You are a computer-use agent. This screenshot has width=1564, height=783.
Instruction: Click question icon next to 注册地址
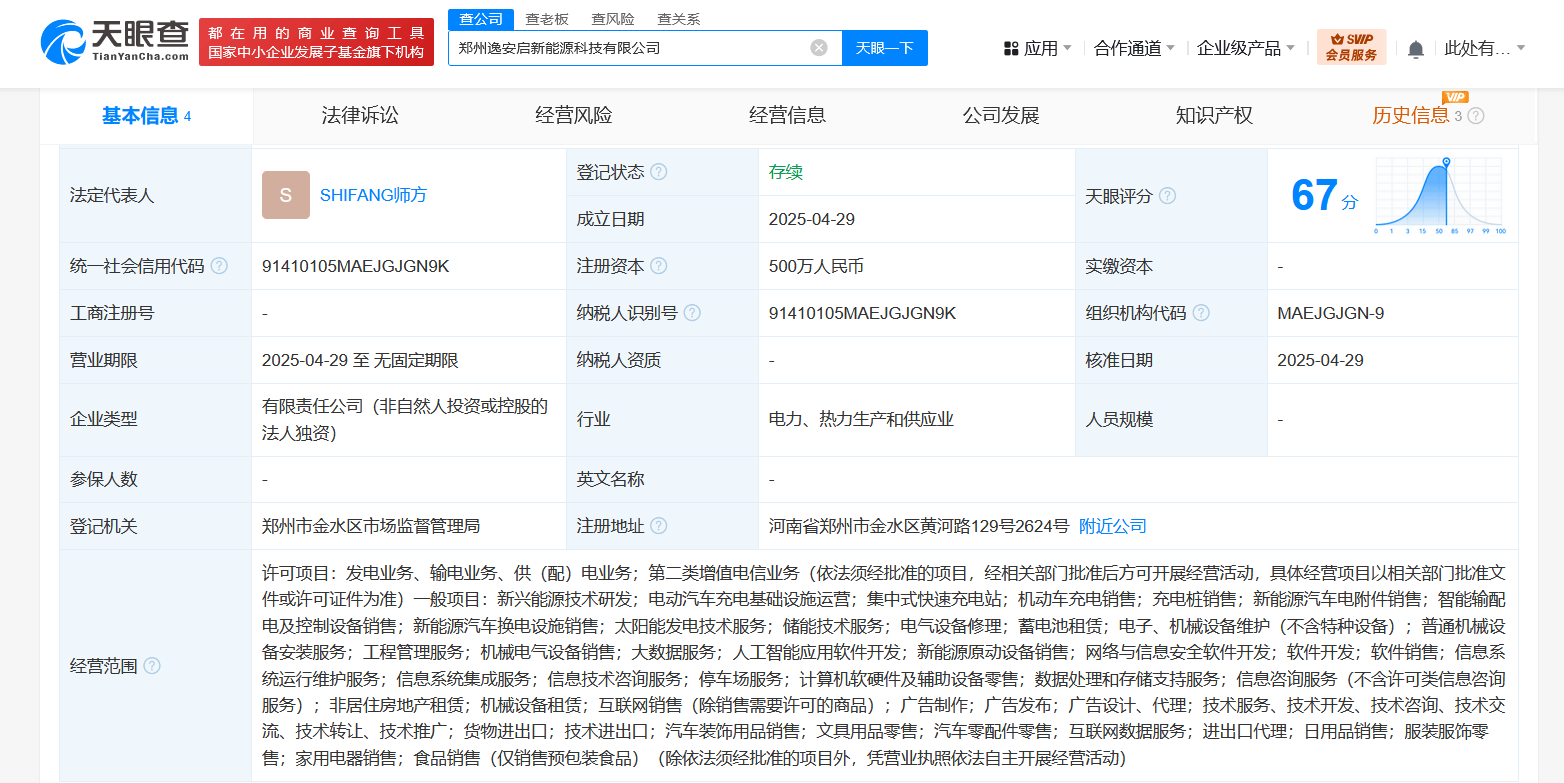click(x=658, y=526)
